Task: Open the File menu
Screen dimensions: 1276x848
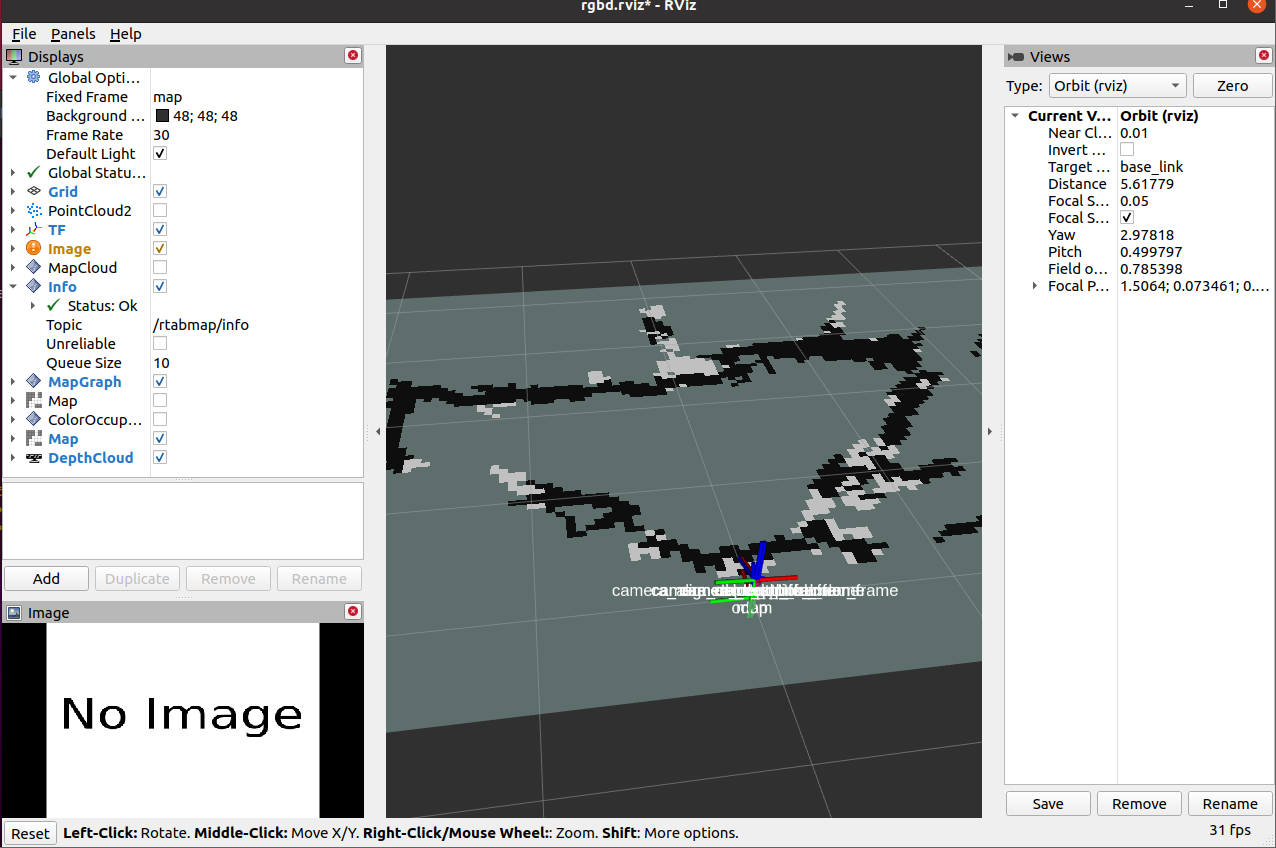Action: pyautogui.click(x=23, y=33)
